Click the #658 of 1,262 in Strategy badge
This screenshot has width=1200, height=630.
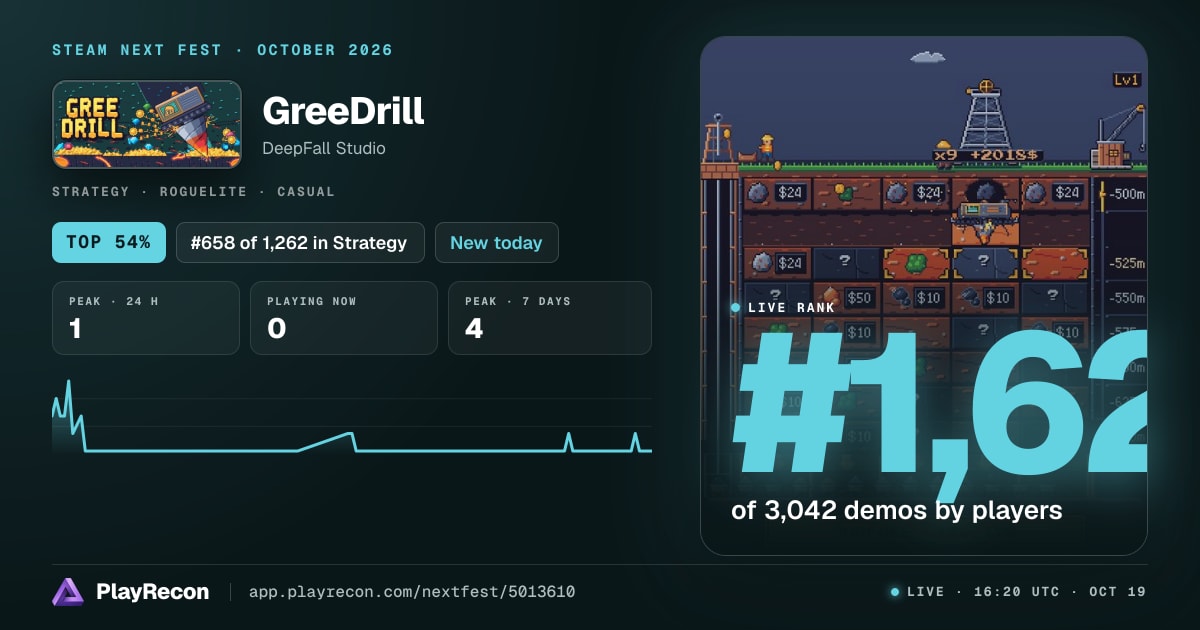click(300, 243)
